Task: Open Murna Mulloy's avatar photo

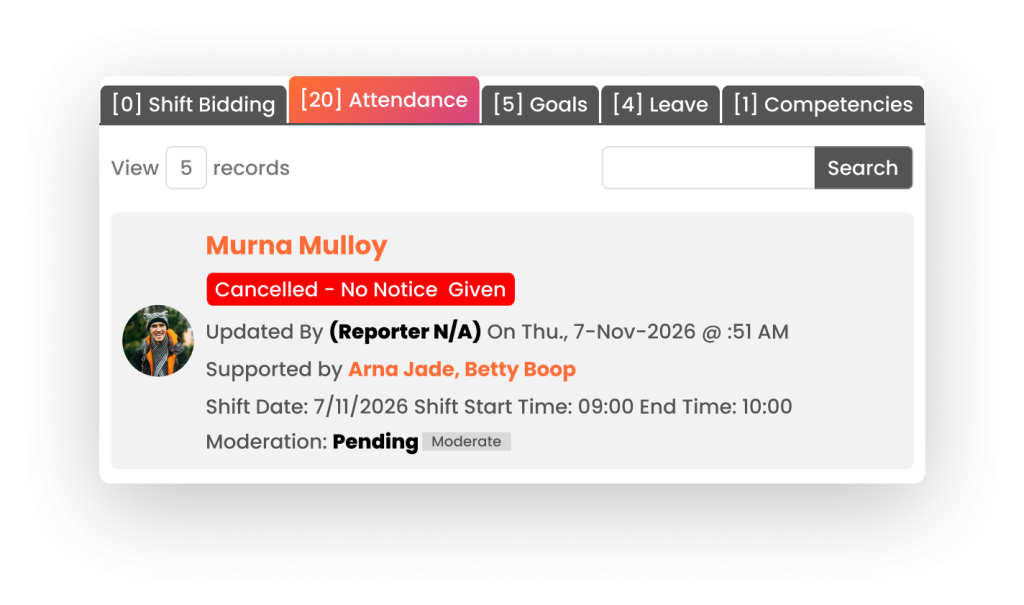Action: (x=157, y=340)
